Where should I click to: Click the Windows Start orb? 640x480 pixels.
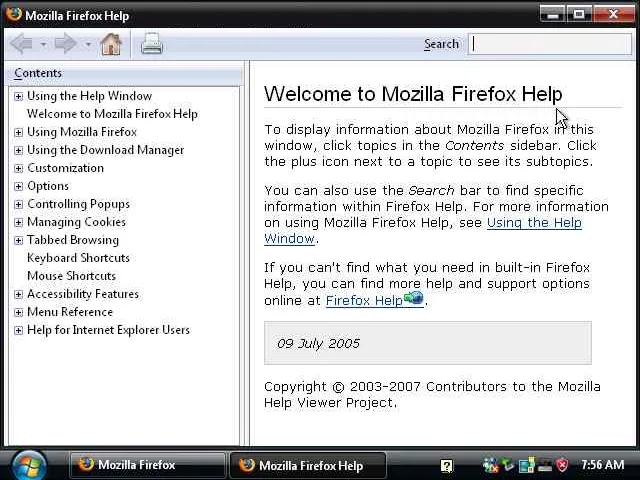pos(29,465)
